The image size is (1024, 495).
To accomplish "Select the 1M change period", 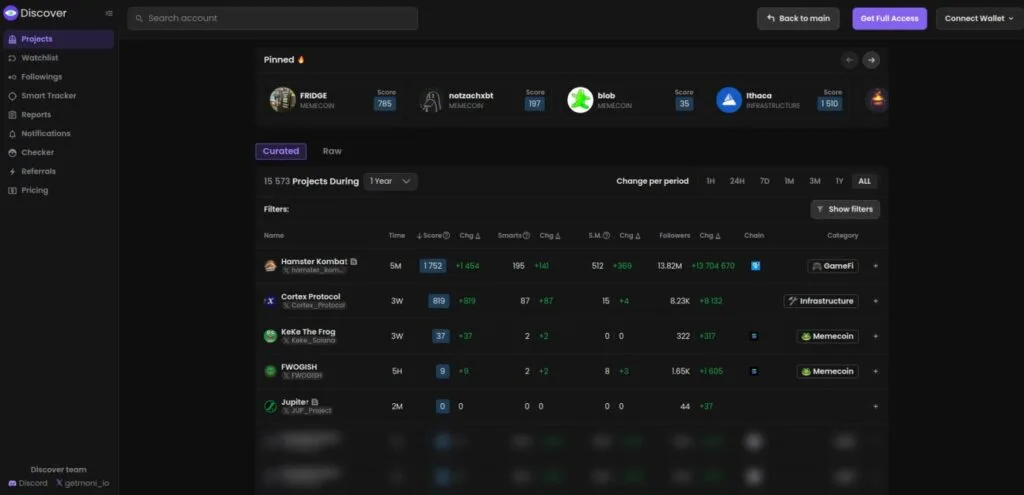I will click(x=789, y=182).
